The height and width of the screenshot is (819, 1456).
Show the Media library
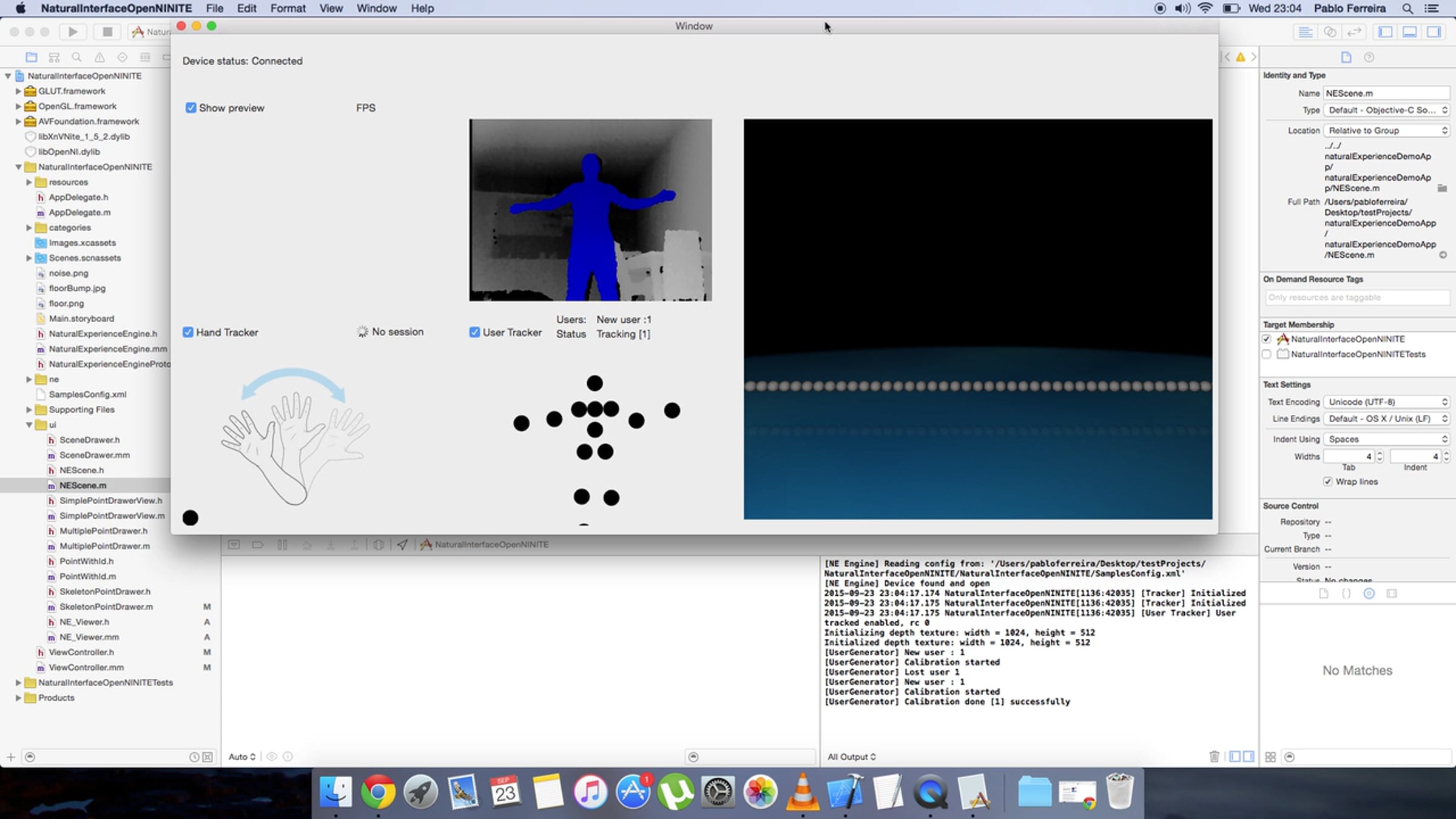pyautogui.click(x=1392, y=593)
